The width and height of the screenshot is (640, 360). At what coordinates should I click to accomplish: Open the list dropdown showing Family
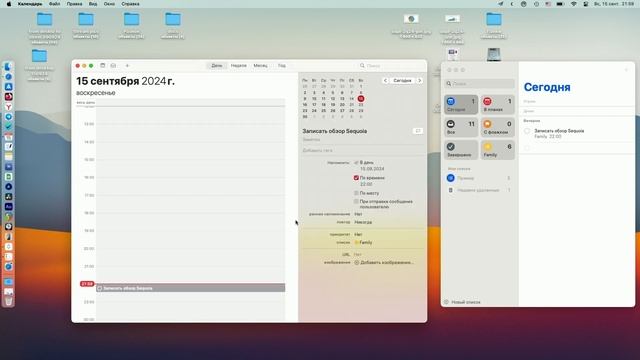[x=363, y=242]
